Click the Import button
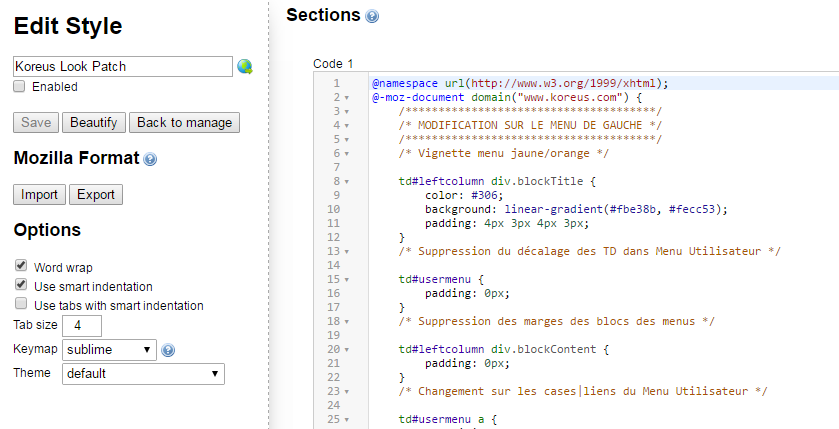 pyautogui.click(x=39, y=194)
